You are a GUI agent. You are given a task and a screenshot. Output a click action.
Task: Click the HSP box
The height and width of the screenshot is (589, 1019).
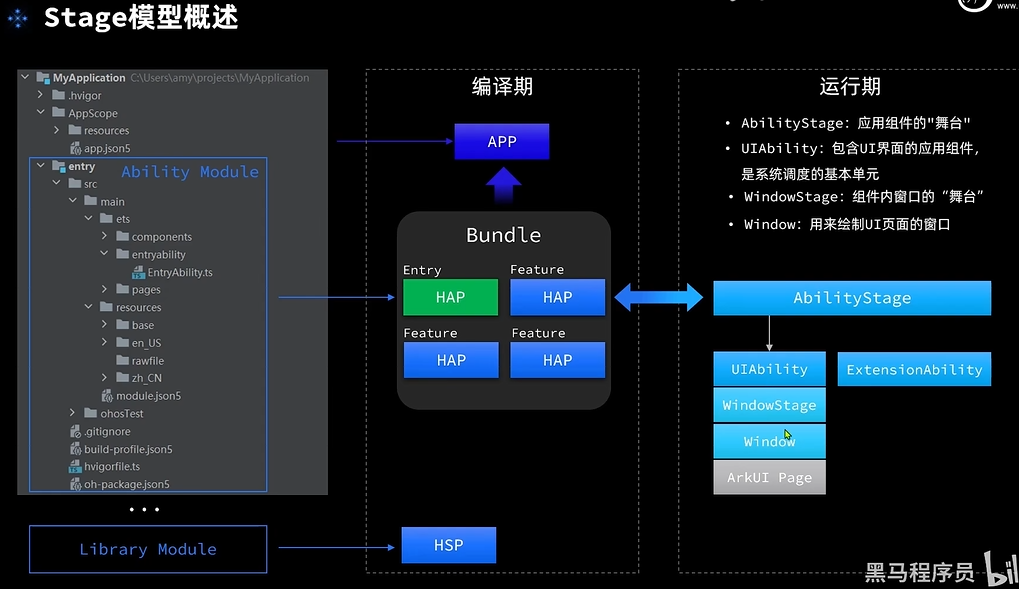click(448, 545)
